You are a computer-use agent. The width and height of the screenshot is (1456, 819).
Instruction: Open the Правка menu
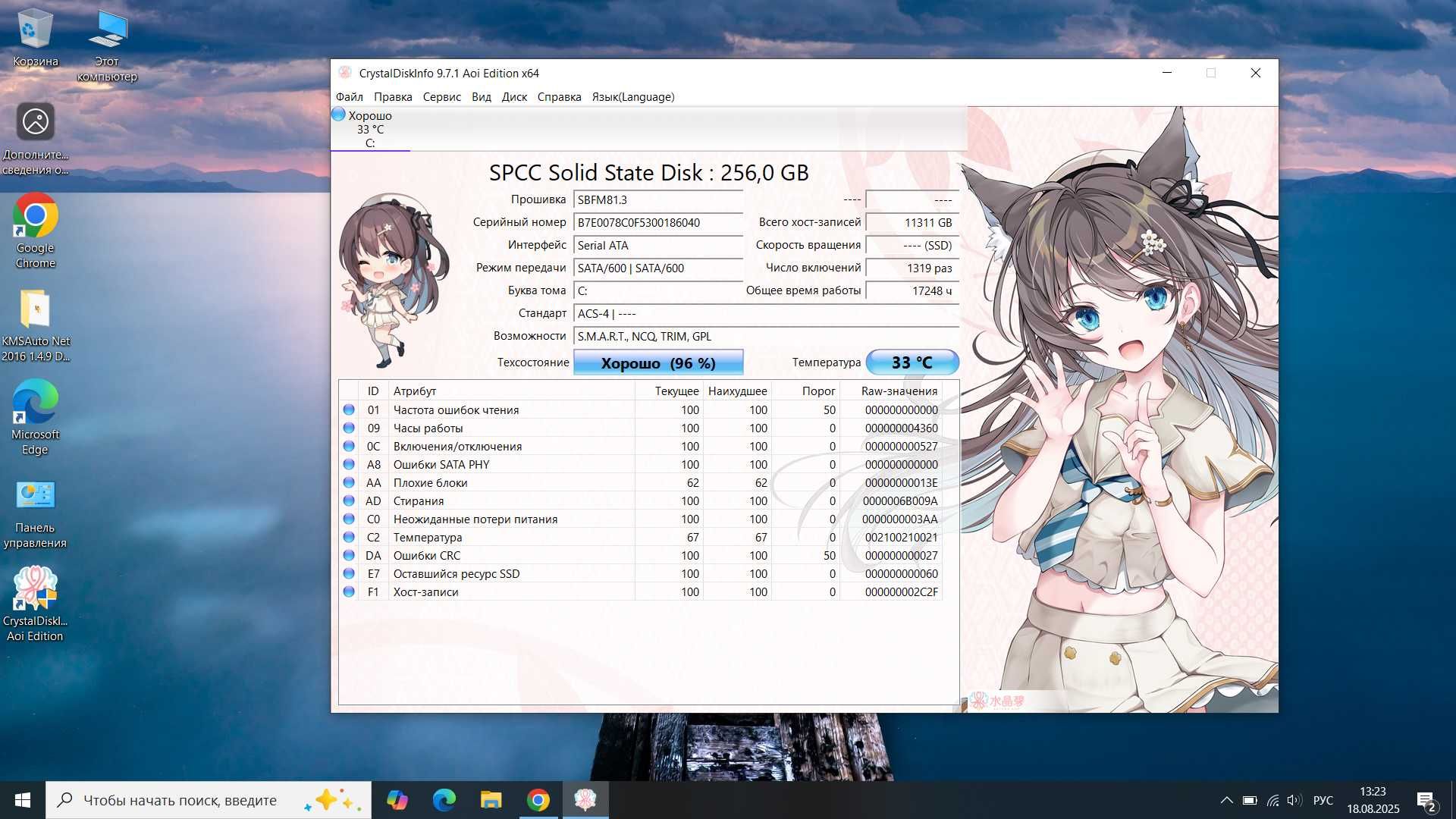(393, 97)
